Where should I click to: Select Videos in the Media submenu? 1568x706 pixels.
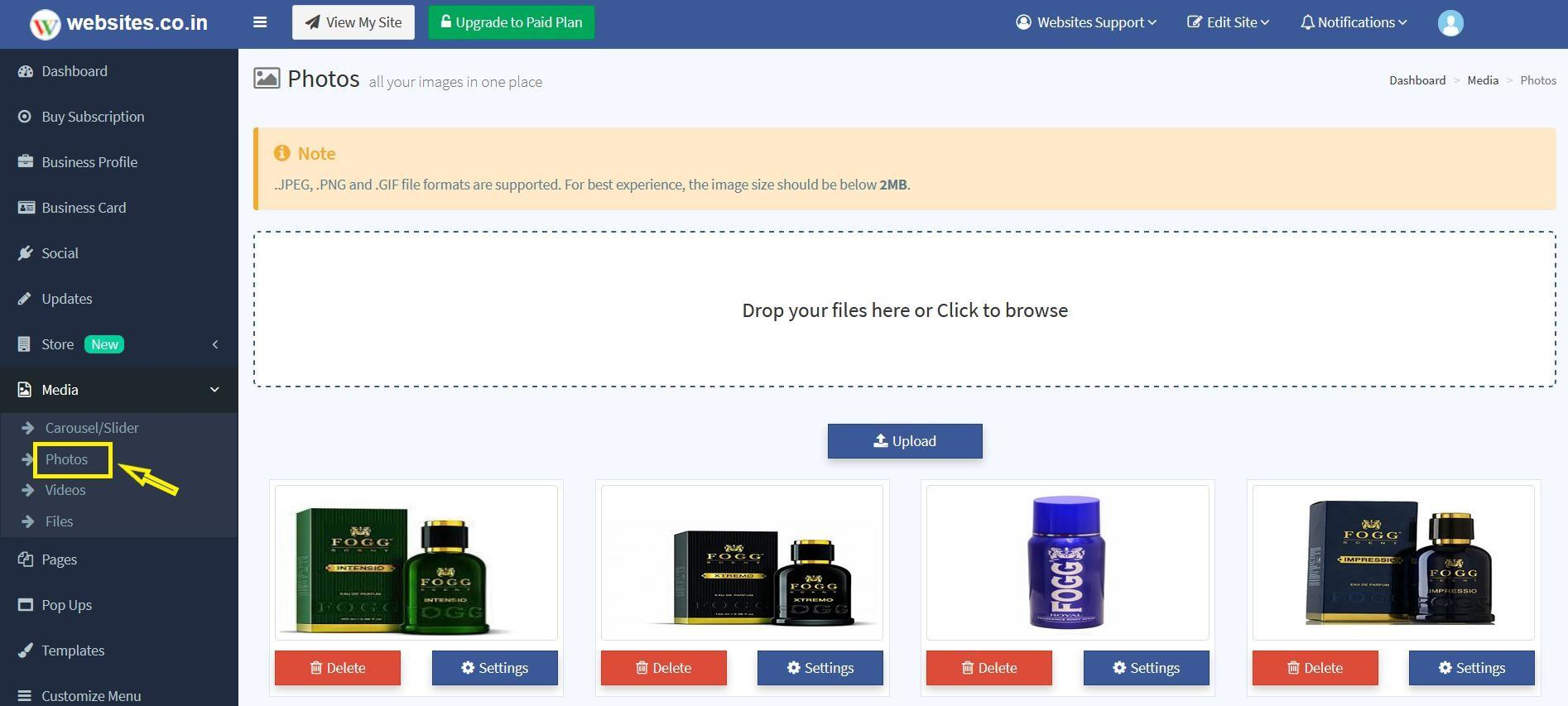(65, 490)
